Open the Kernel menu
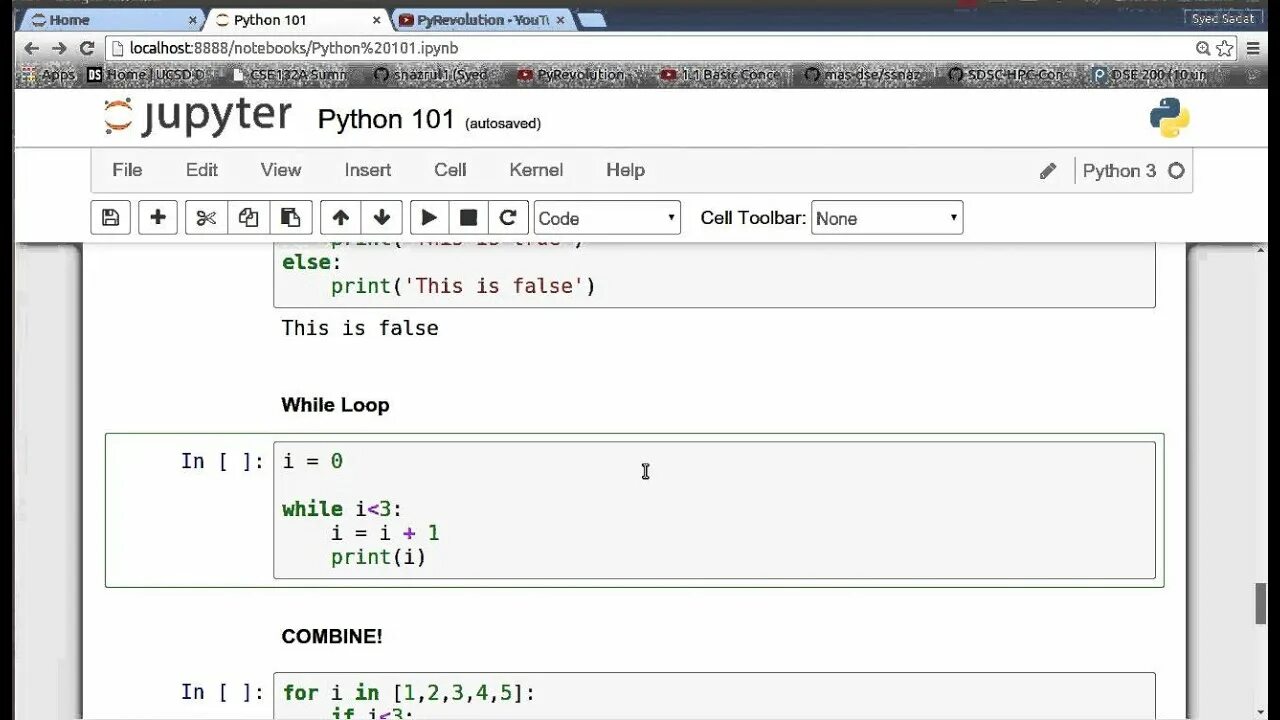Screen dimensions: 1280x720 coord(536,170)
